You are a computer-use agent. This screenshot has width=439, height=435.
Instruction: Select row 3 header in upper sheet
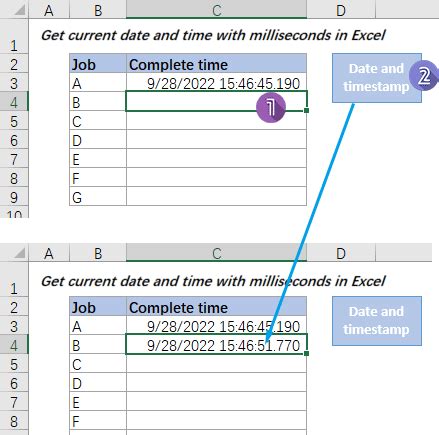click(14, 82)
